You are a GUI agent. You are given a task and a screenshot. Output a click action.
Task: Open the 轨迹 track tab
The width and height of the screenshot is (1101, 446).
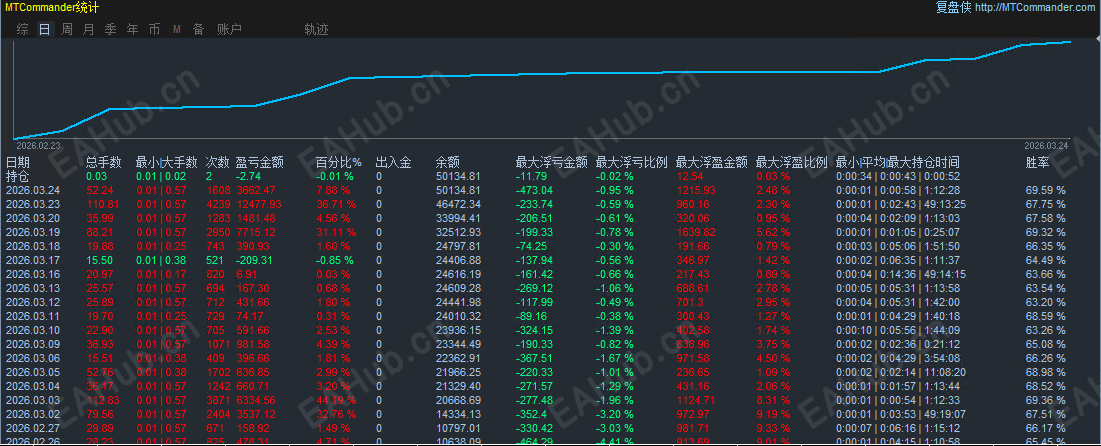point(316,29)
